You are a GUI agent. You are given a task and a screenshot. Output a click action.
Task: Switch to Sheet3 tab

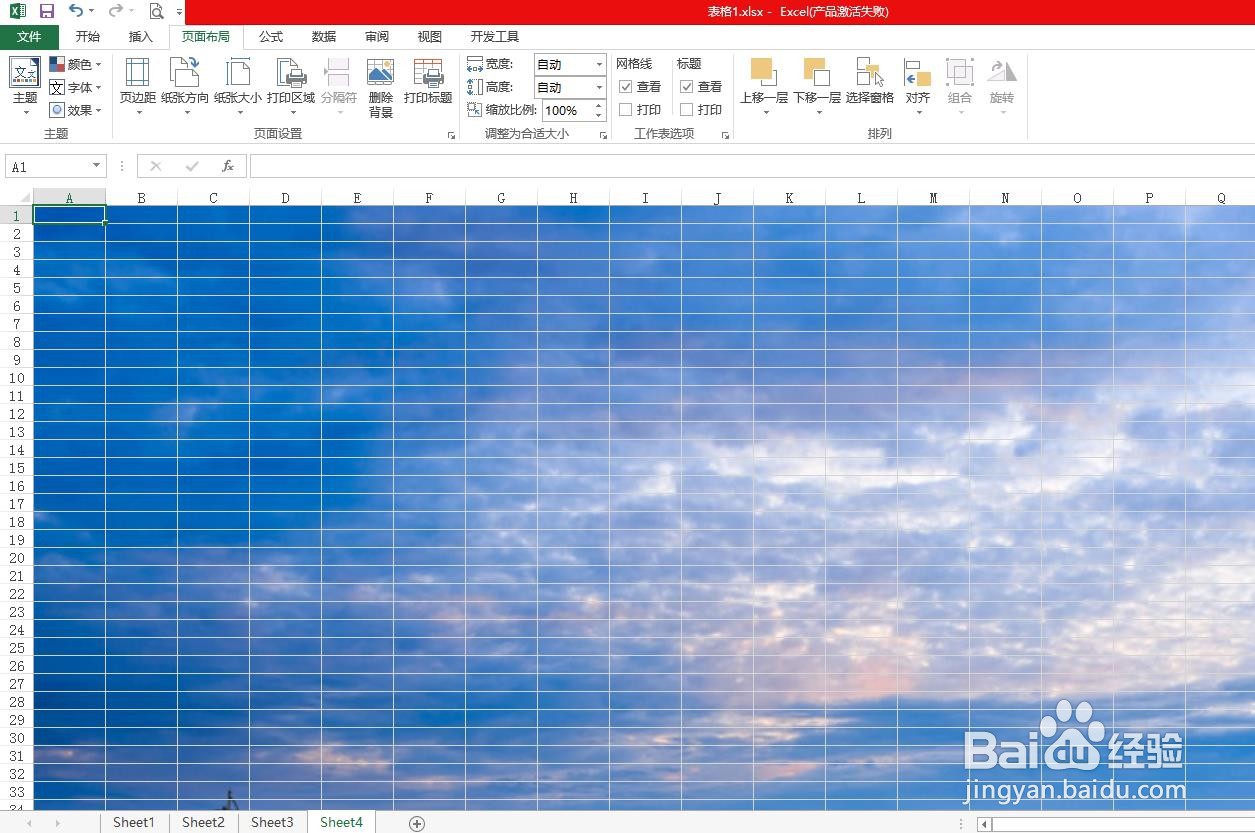(x=272, y=822)
